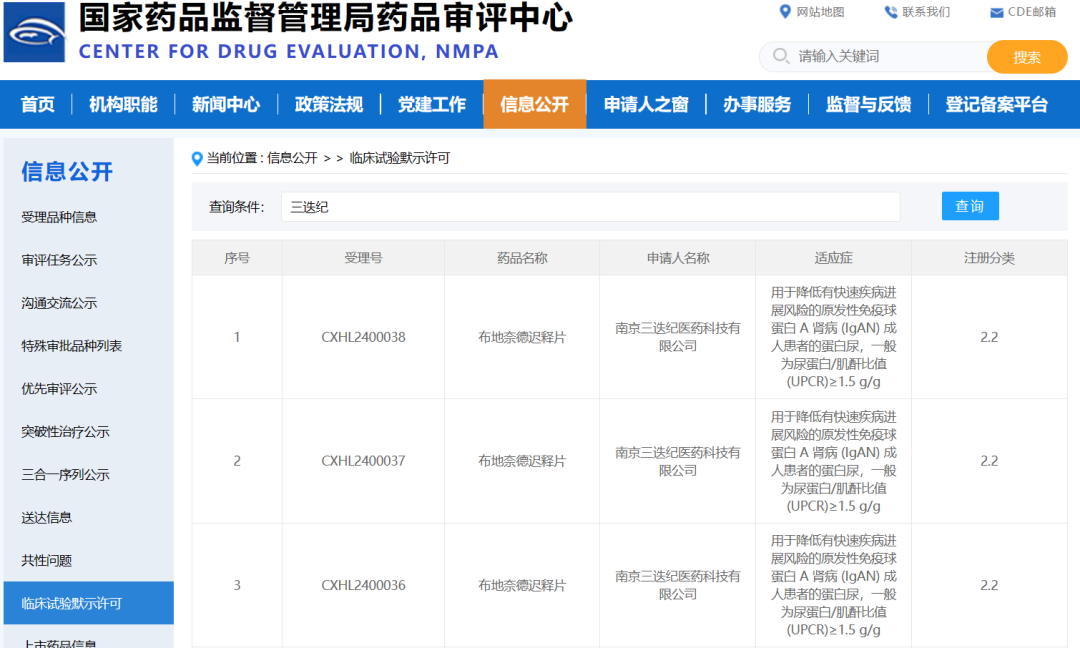Open 上市药品信息 at sidebar bottom

coord(60,642)
